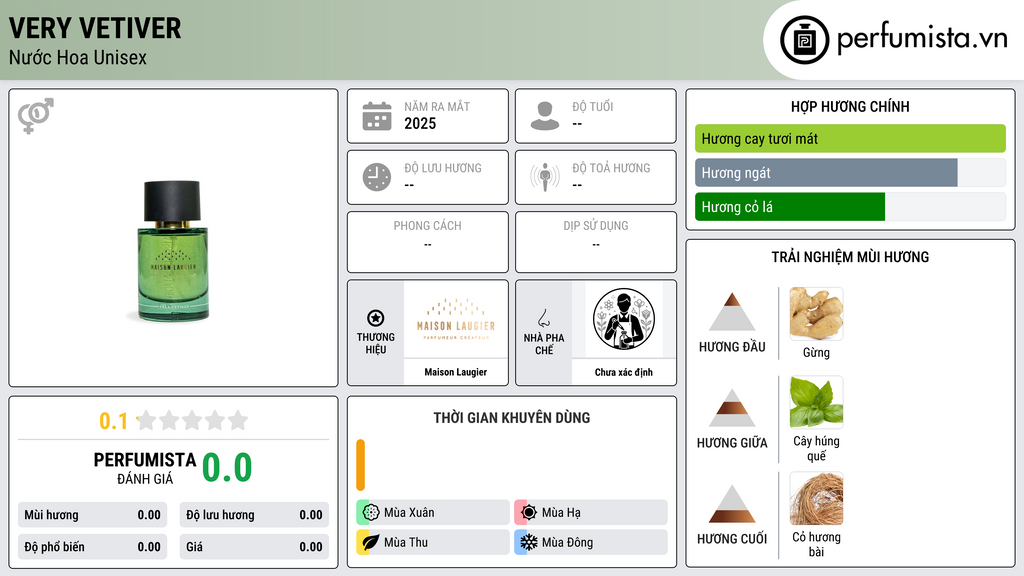The height and width of the screenshot is (576, 1024).
Task: Click the Mùi hương 0.00 score row
Action: tap(93, 515)
